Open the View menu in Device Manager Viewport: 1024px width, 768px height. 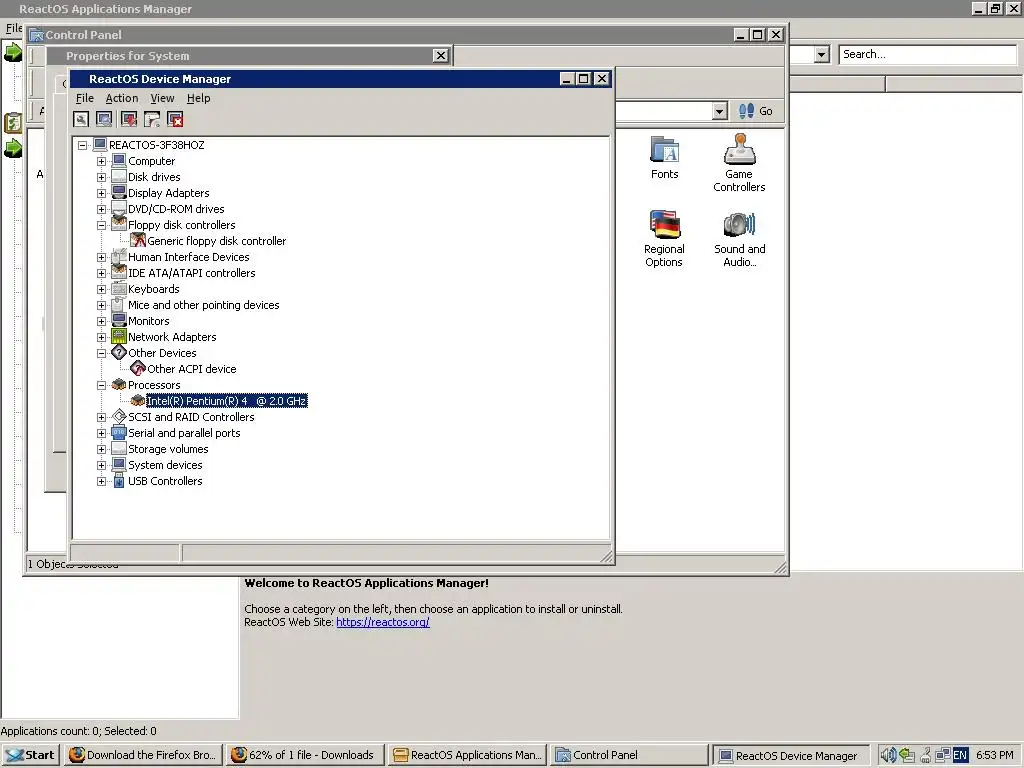click(x=162, y=98)
